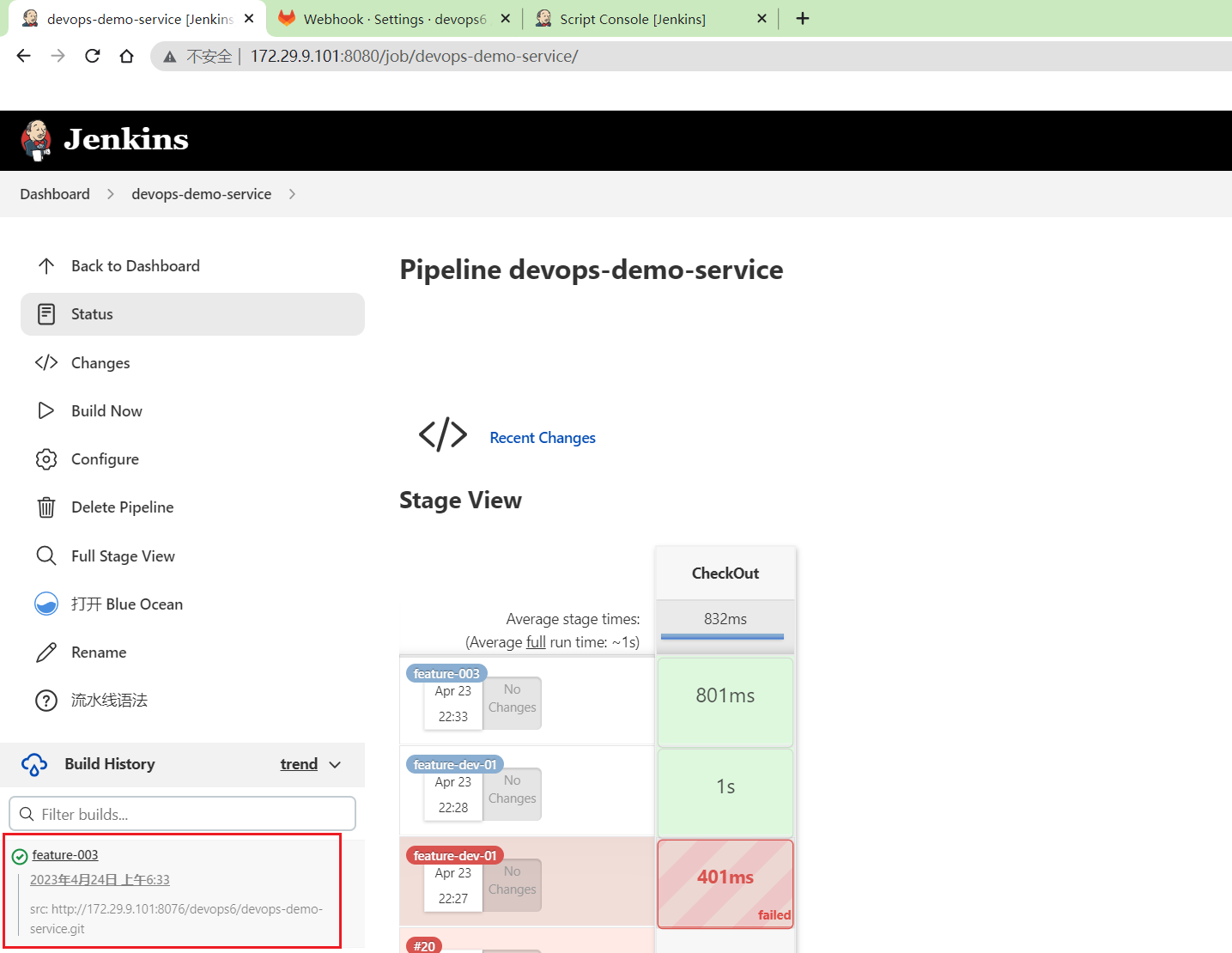The width and height of the screenshot is (1232, 953).
Task: Click the Configure gear icon
Action: tap(46, 459)
